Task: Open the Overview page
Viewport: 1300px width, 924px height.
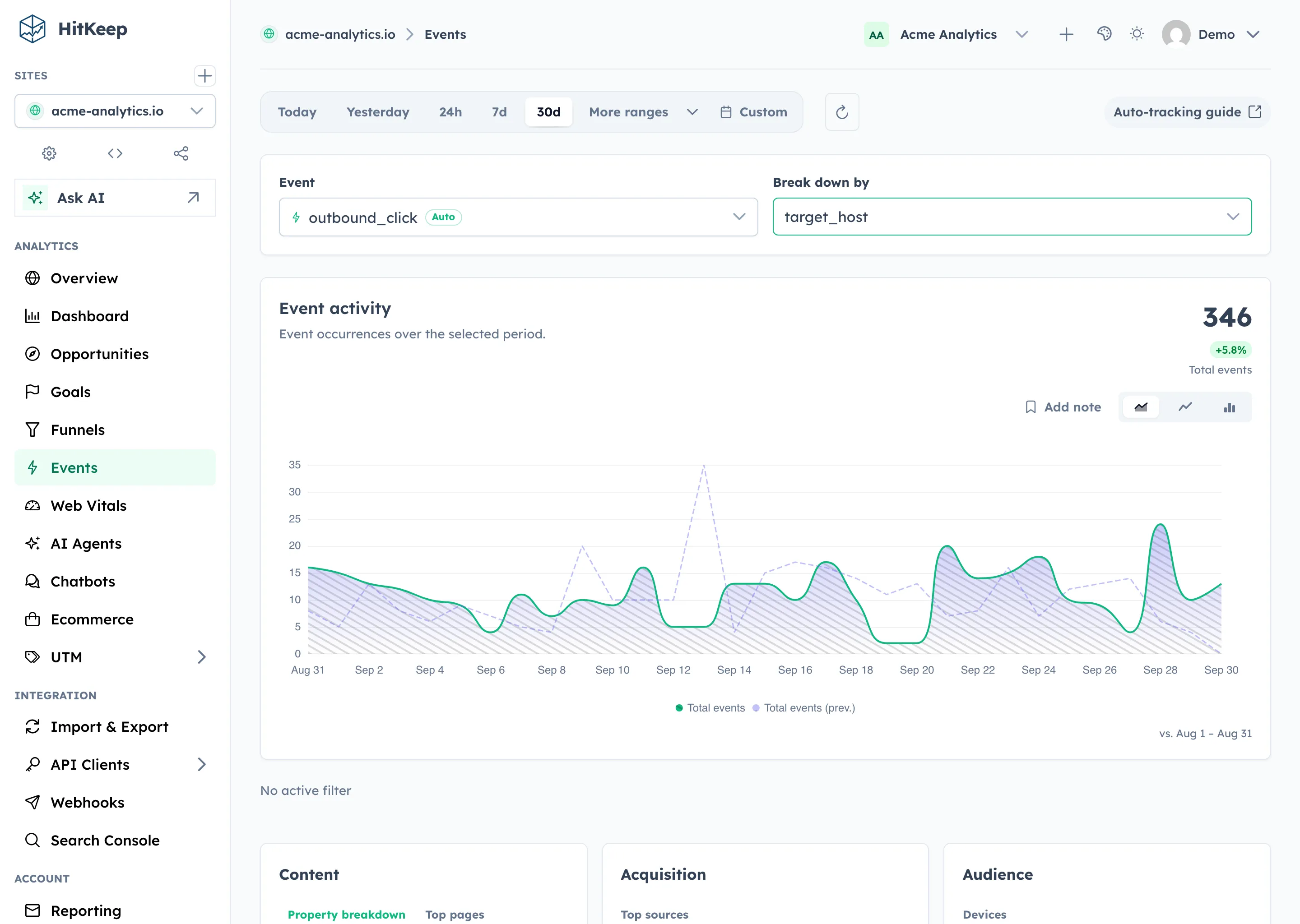Action: pos(115,278)
